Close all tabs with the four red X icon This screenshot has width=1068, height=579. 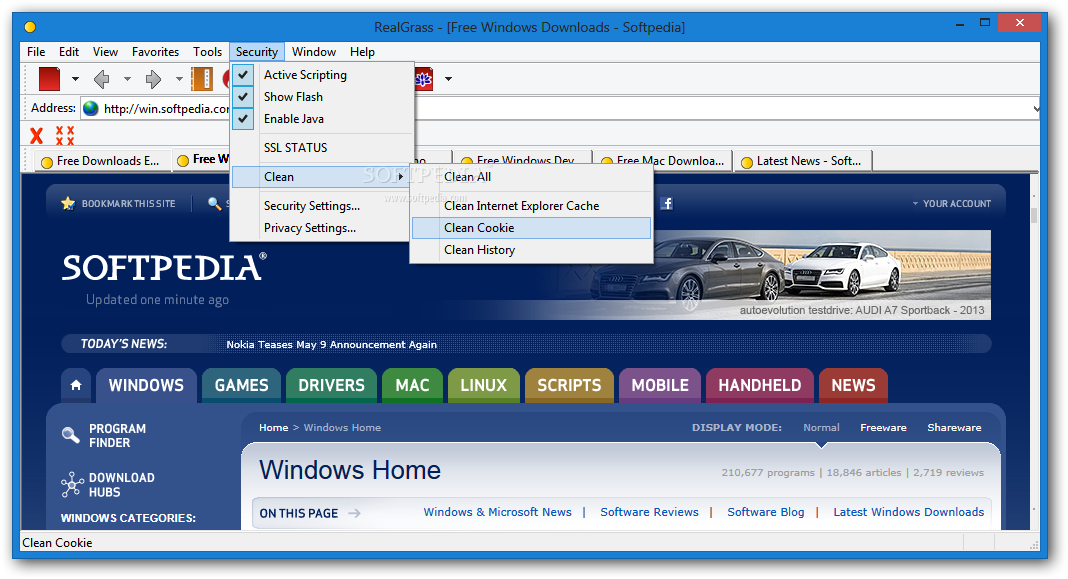[65, 136]
